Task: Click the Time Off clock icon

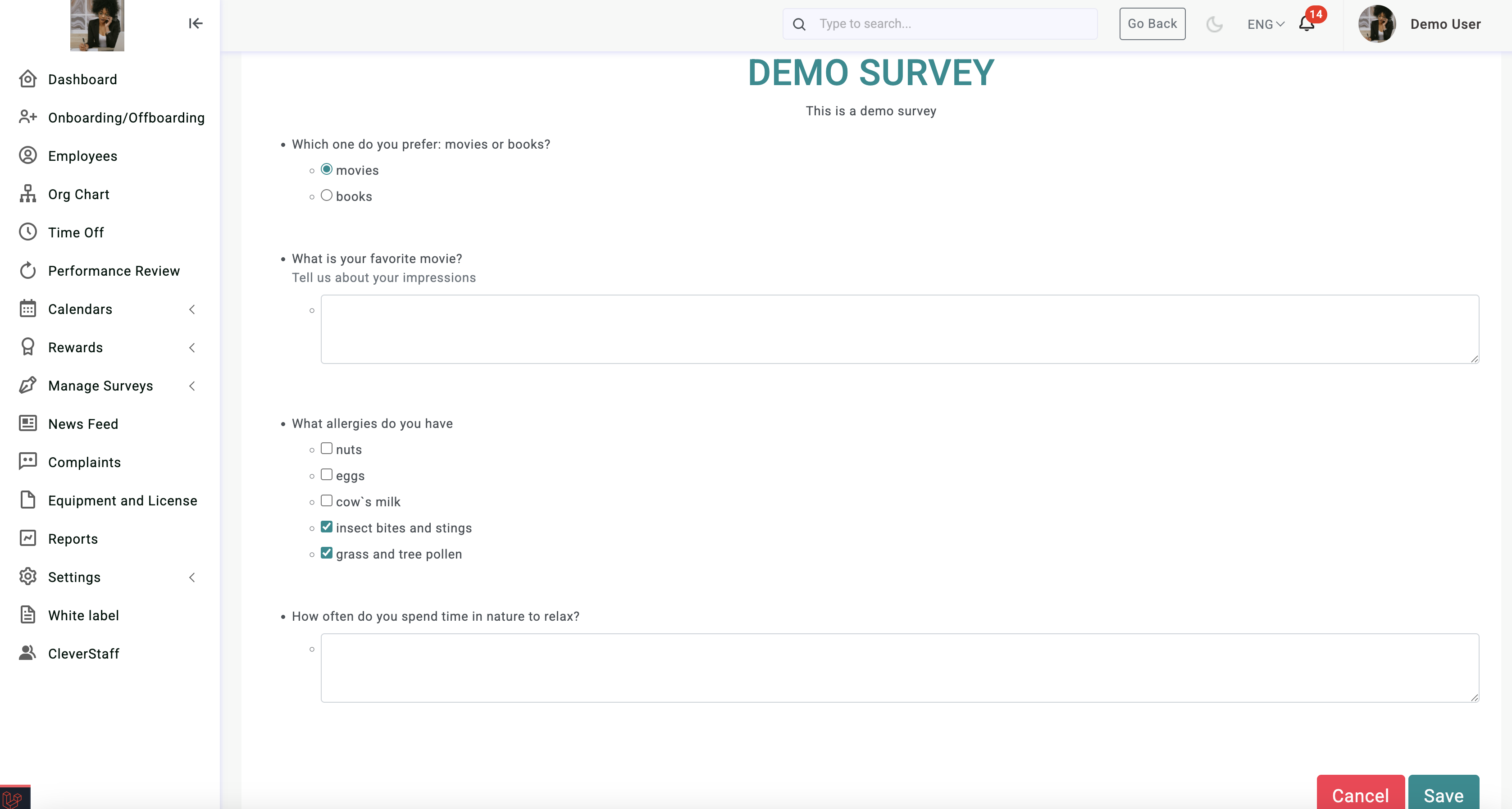Action: [x=27, y=232]
